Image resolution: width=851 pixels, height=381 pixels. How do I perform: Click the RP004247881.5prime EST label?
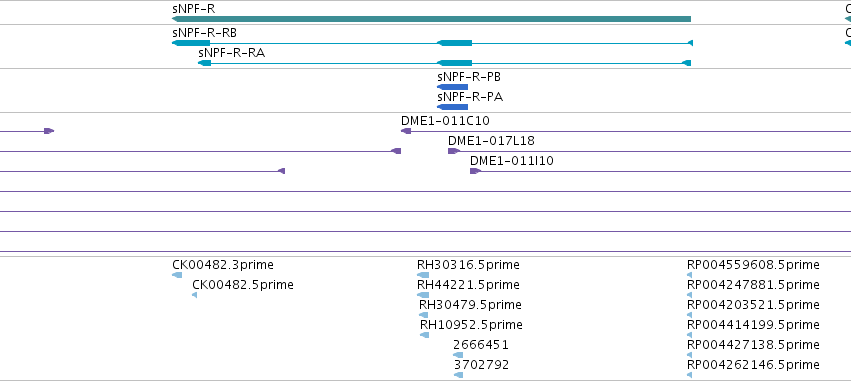(x=753, y=285)
